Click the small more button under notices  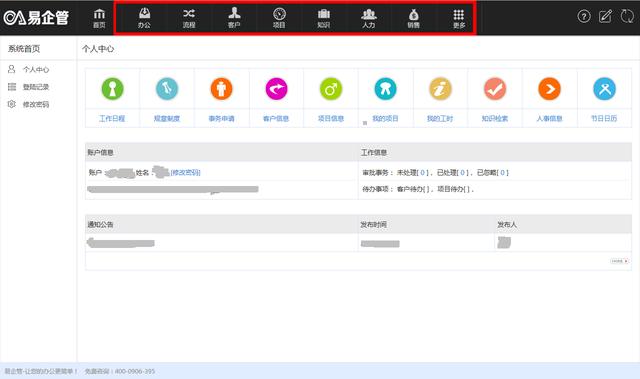(620, 261)
